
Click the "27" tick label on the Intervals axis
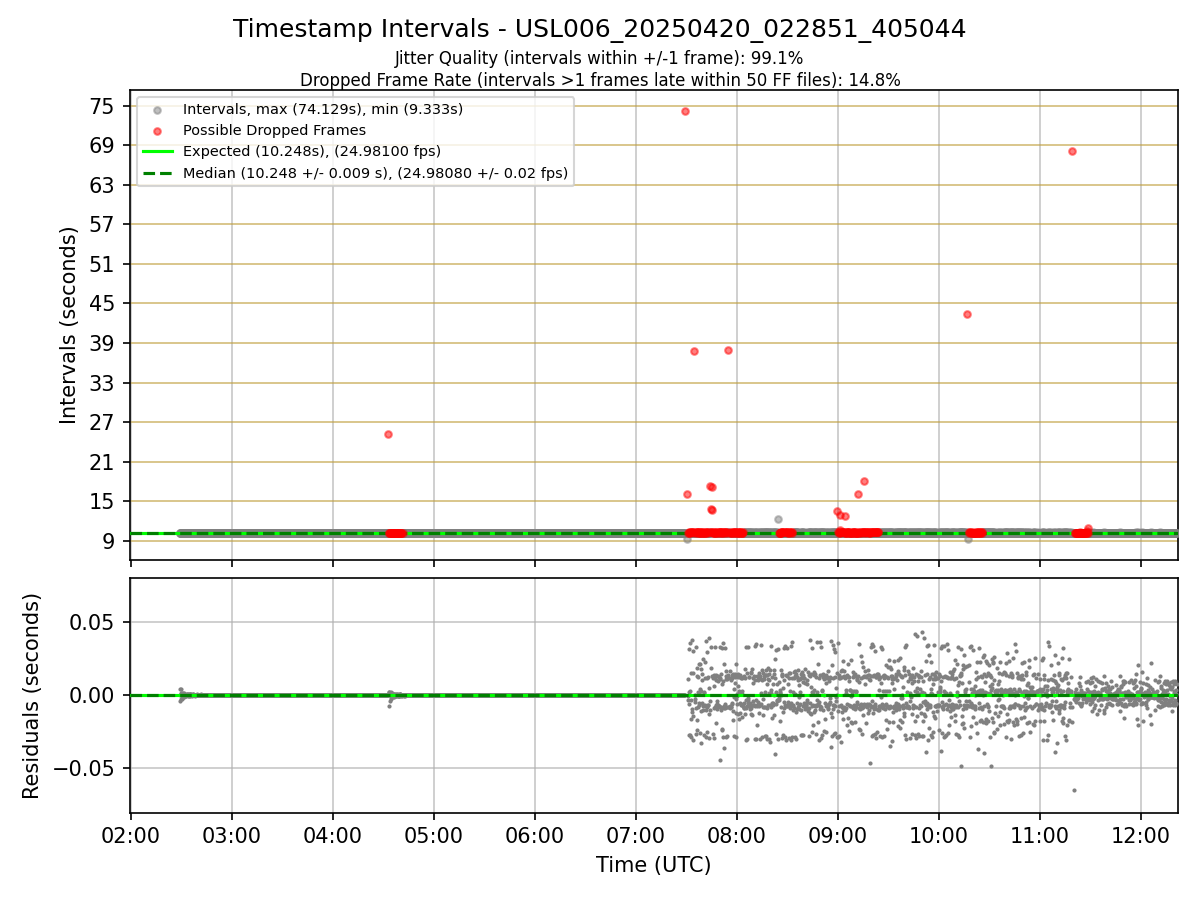point(103,422)
